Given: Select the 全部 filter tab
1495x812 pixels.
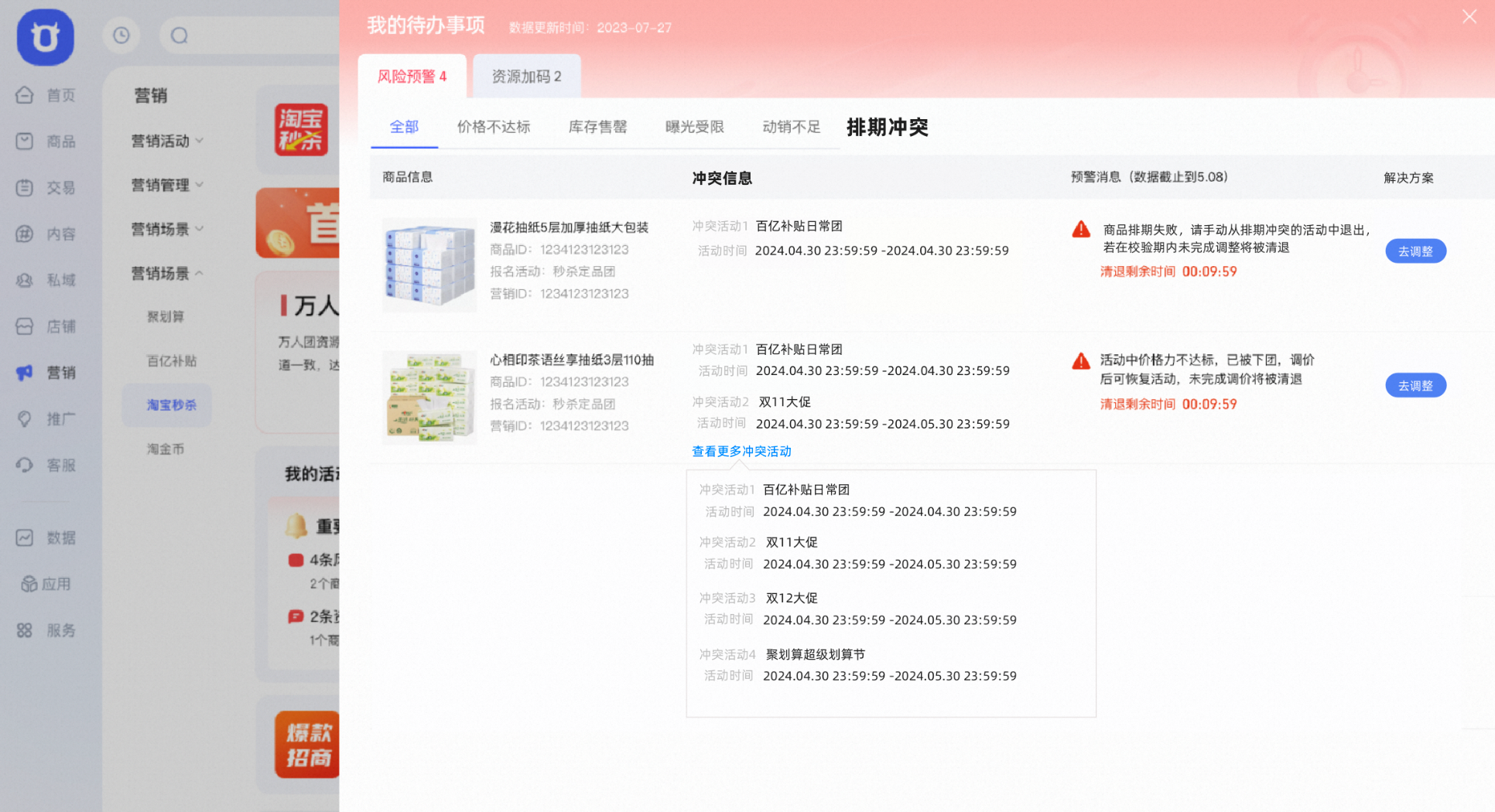Looking at the screenshot, I should (x=404, y=127).
